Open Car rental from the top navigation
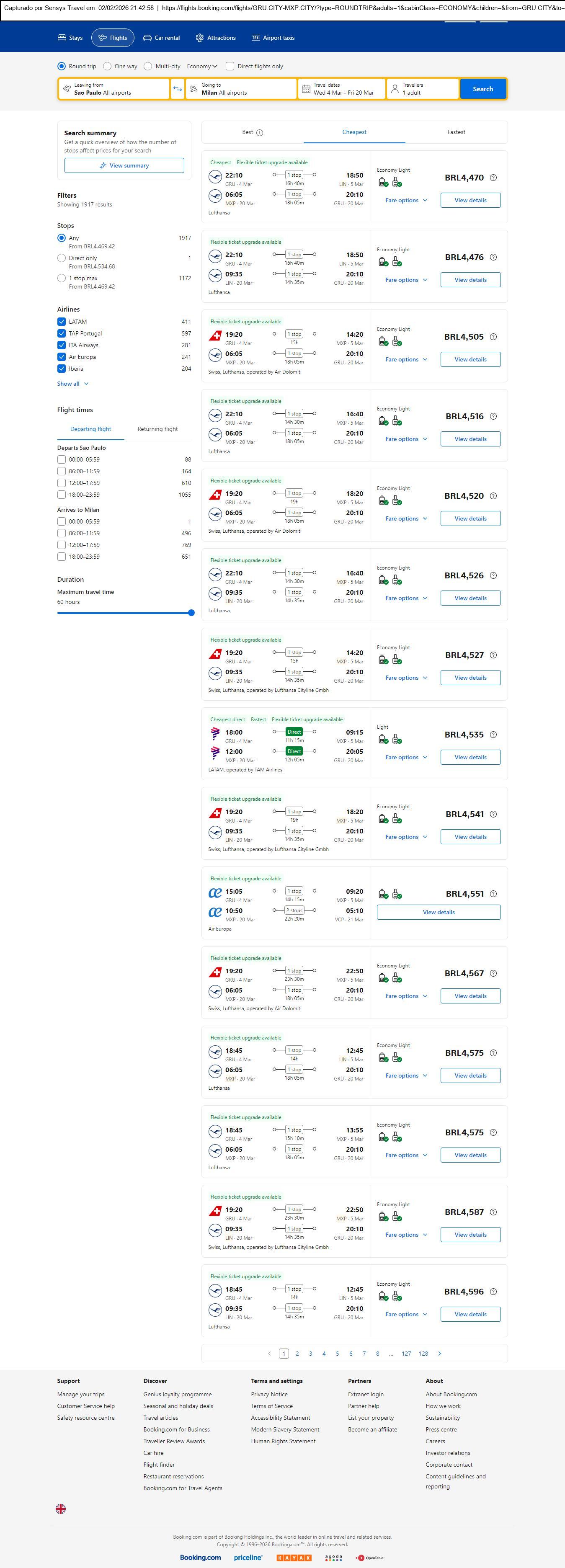This screenshot has height=1568, width=565. coord(161,38)
